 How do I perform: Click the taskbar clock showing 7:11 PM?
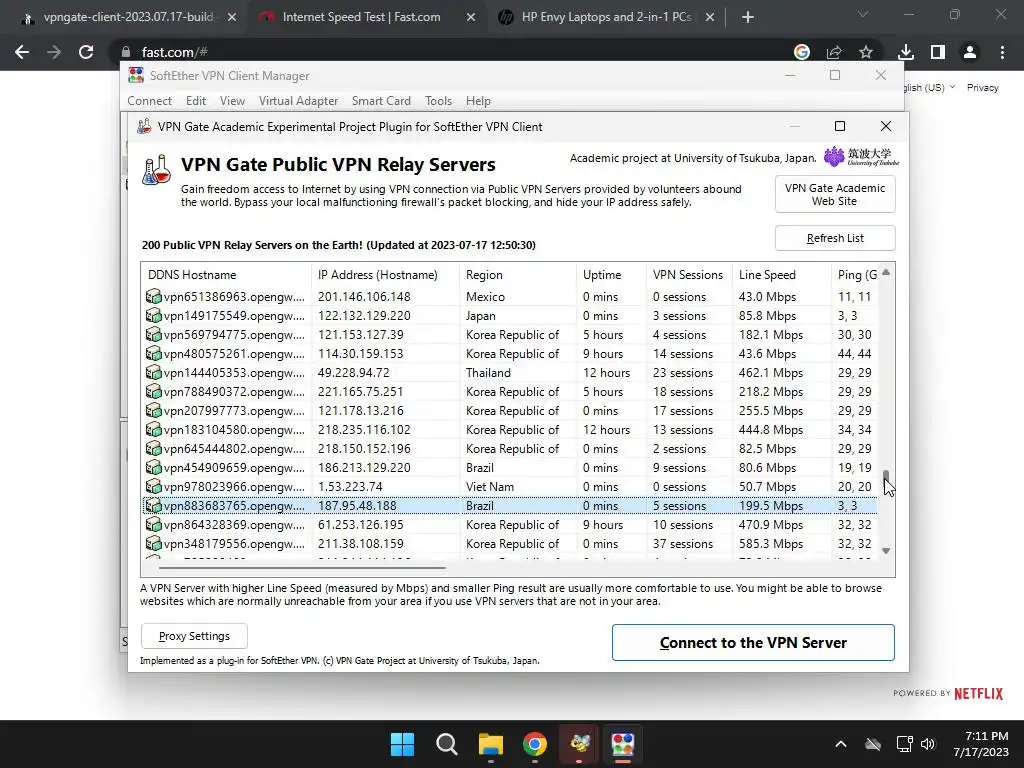[980, 744]
